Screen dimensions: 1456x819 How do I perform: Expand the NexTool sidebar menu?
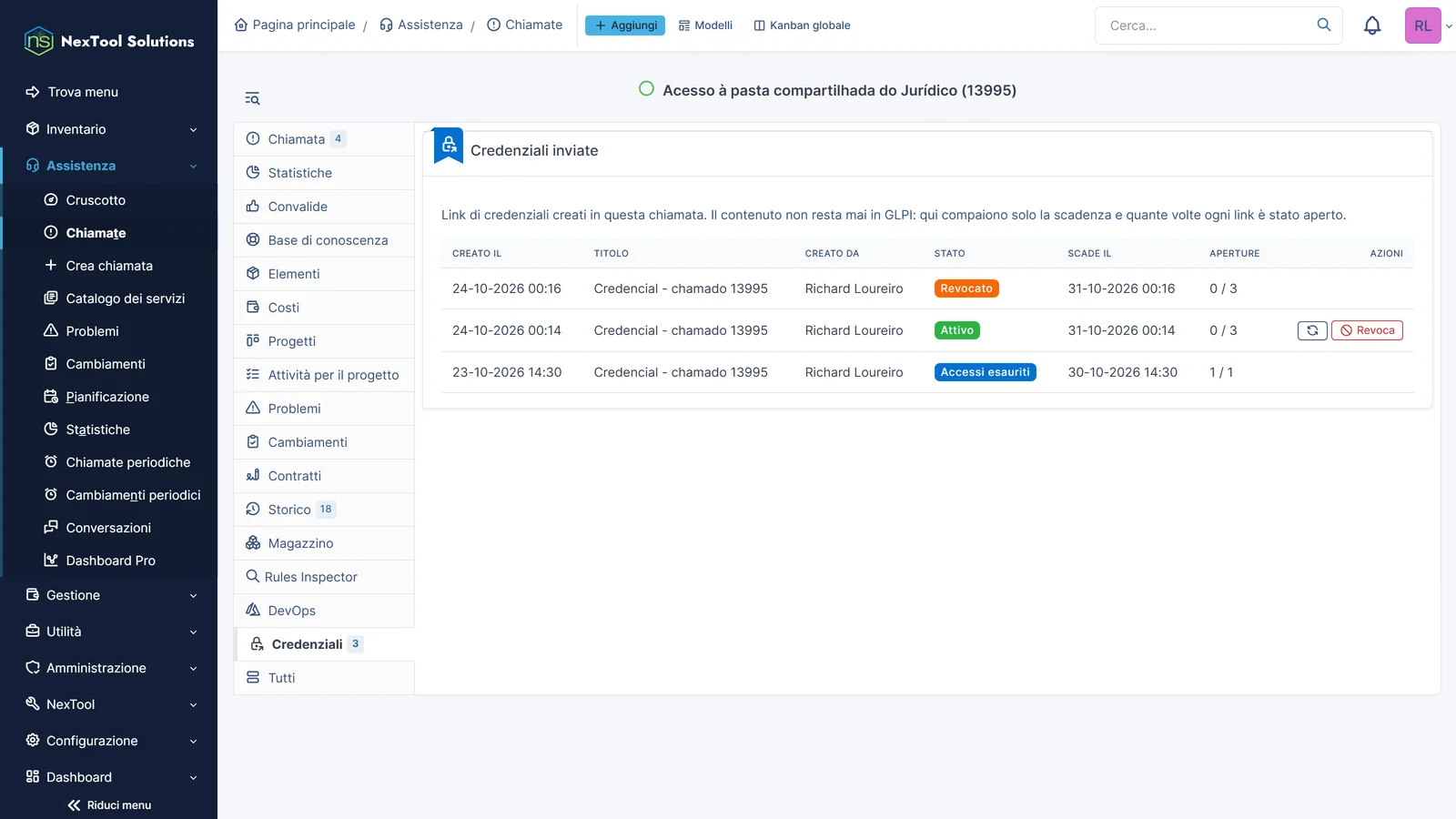tap(108, 704)
